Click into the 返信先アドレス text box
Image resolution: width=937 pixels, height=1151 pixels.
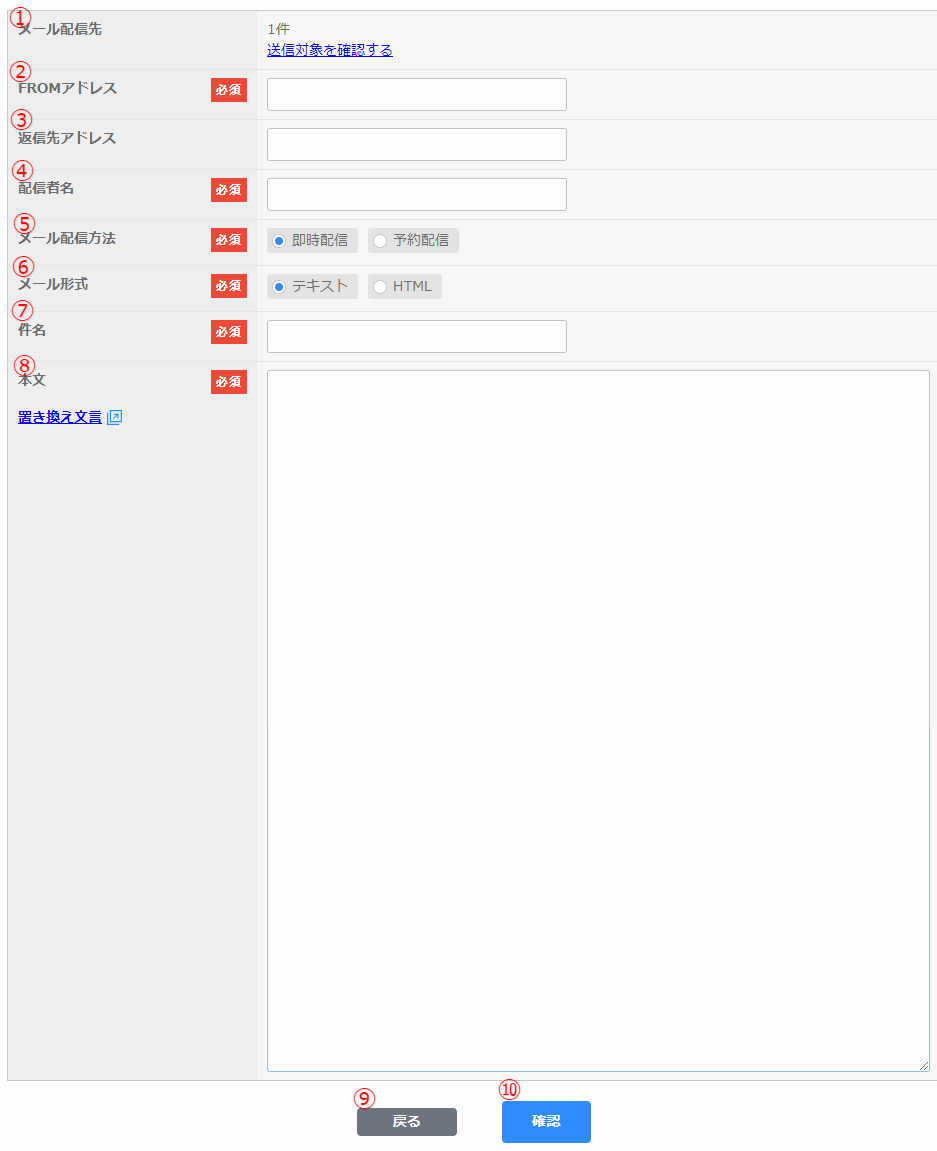(416, 145)
